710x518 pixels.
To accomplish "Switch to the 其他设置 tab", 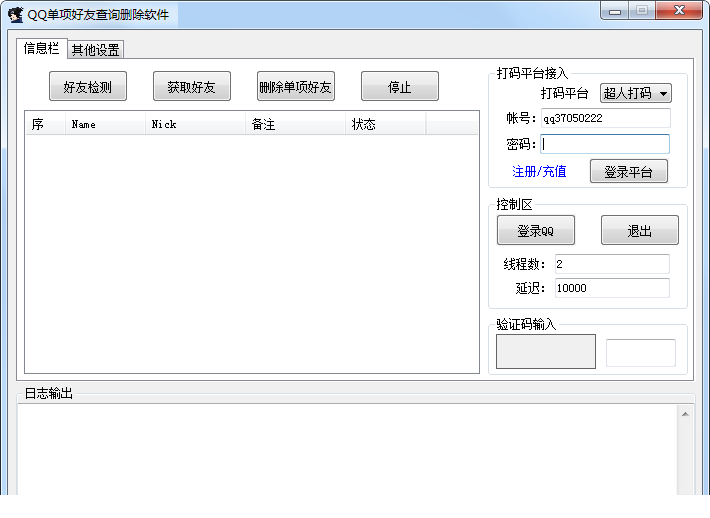I will tap(96, 49).
